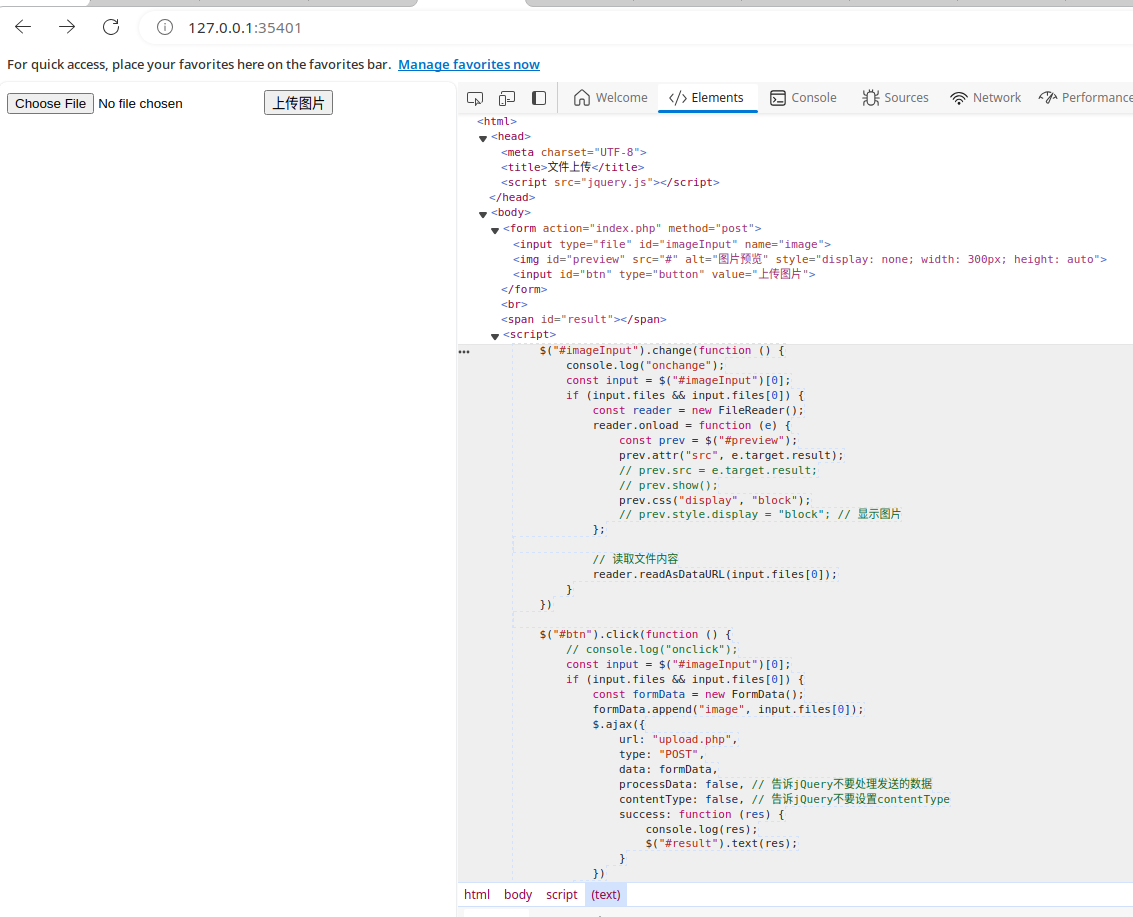Toggle the DevTools sidebar panel icon
Image resolution: width=1133 pixels, height=917 pixels.
pos(539,98)
